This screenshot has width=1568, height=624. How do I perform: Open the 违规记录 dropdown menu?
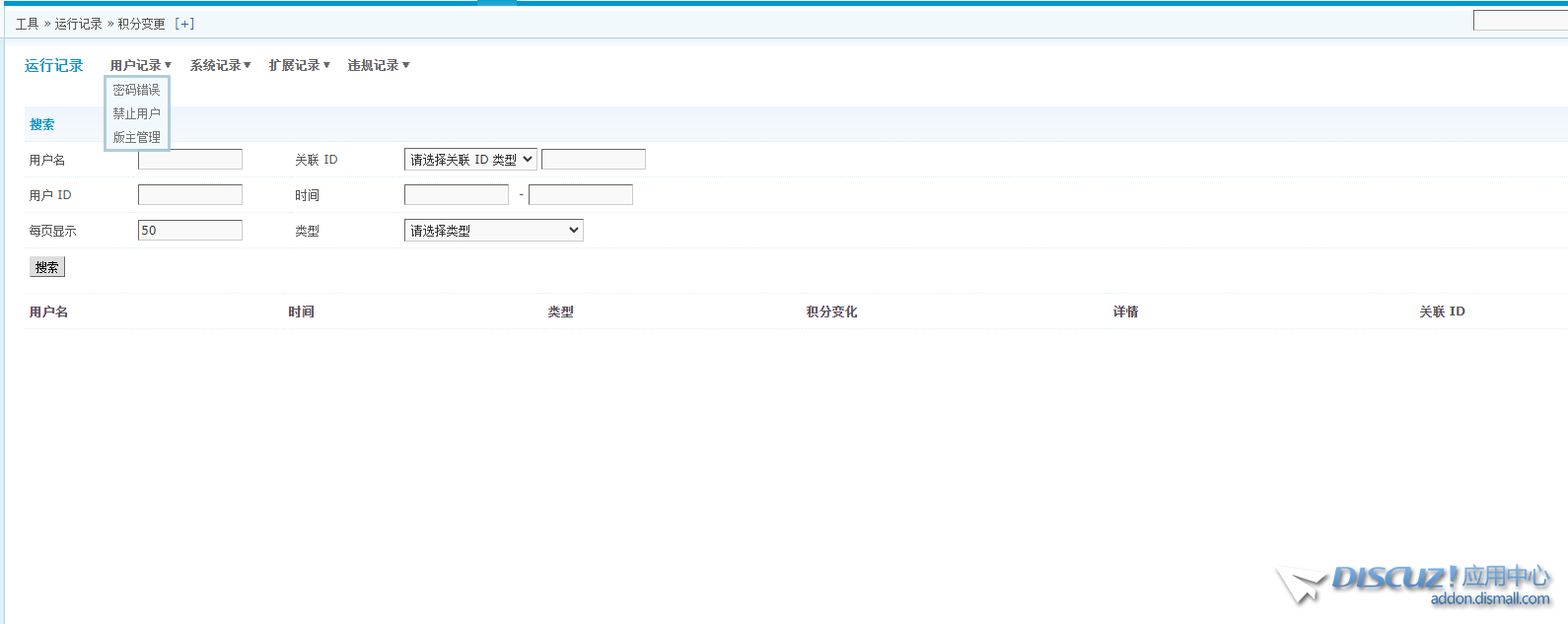[x=378, y=65]
